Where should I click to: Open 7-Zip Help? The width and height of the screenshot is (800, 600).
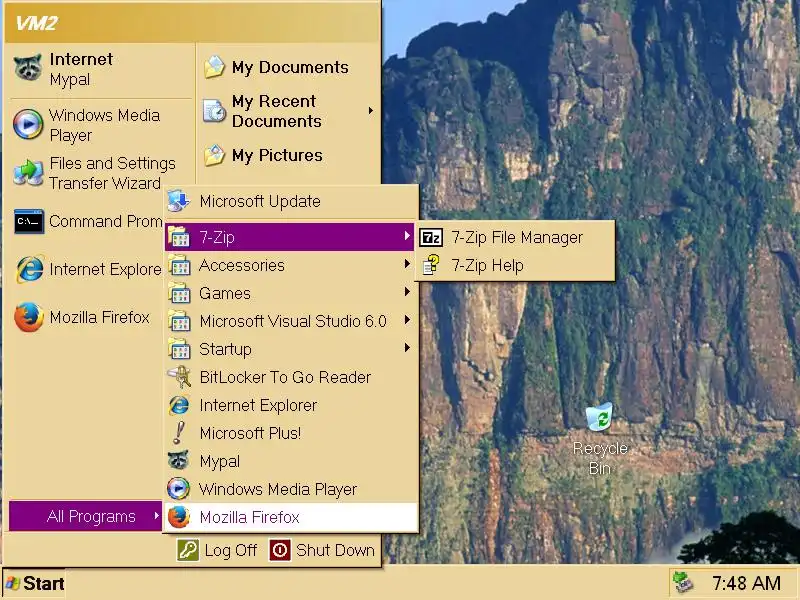pyautogui.click(x=515, y=265)
